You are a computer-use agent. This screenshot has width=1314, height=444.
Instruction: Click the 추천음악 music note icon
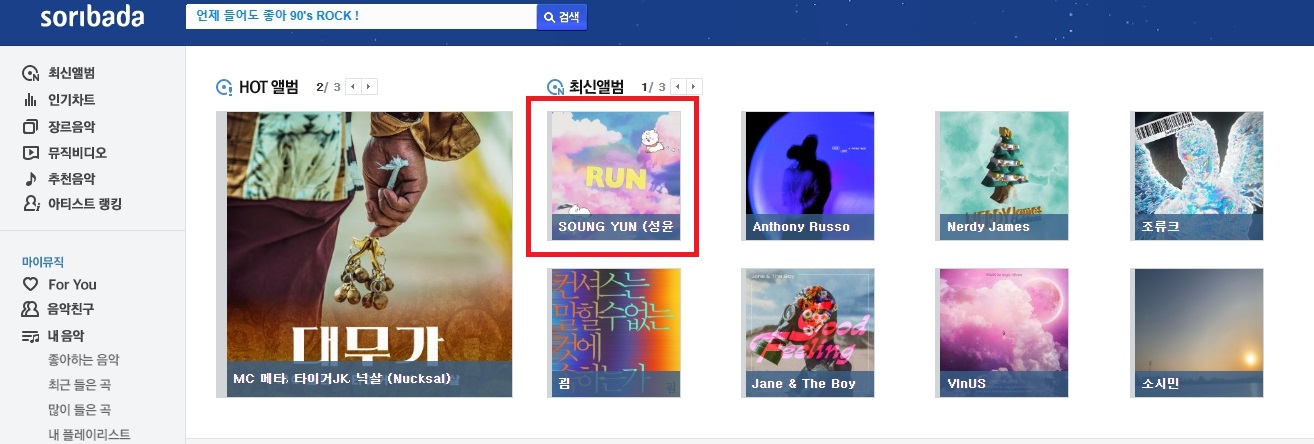point(30,178)
